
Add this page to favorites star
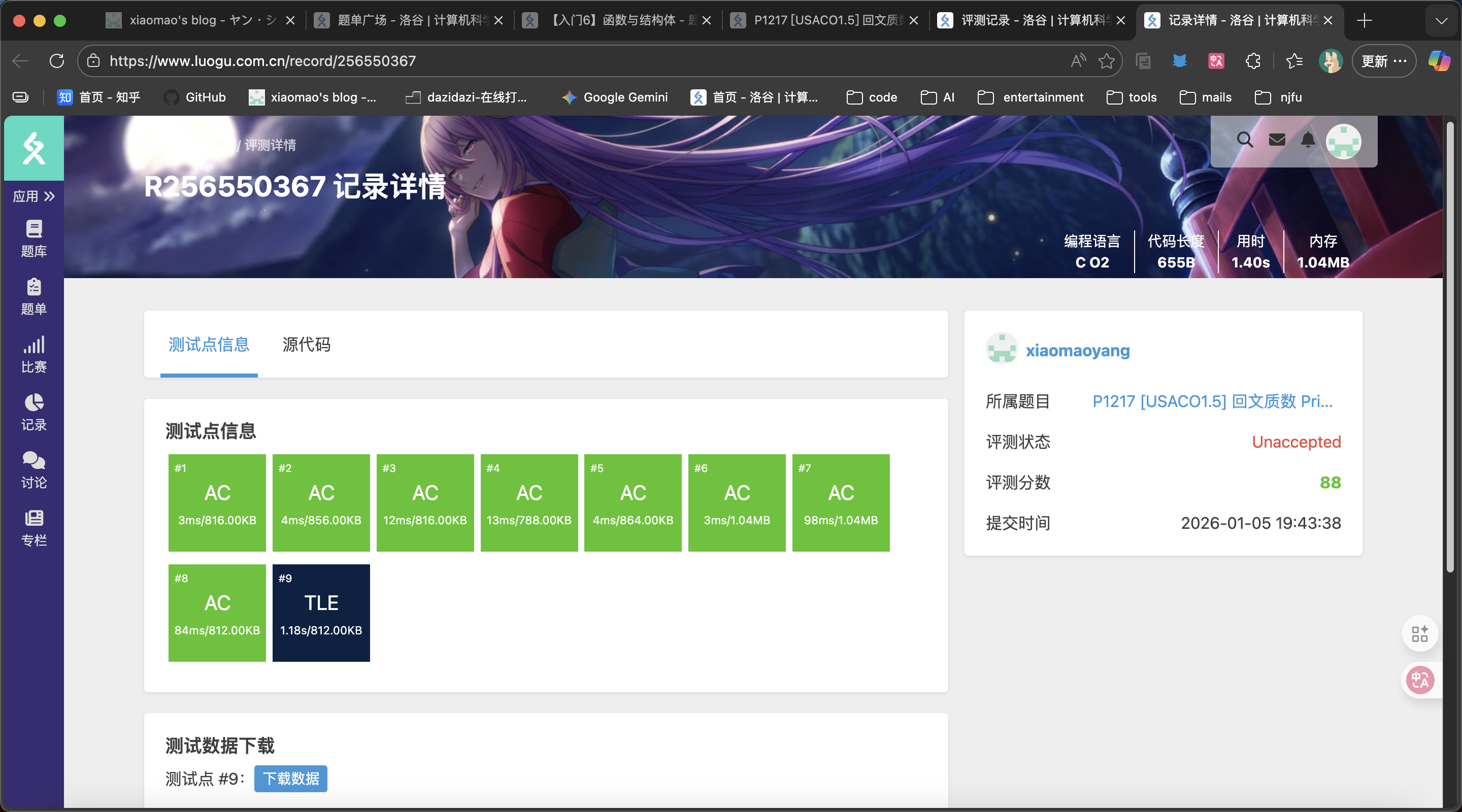point(1106,61)
